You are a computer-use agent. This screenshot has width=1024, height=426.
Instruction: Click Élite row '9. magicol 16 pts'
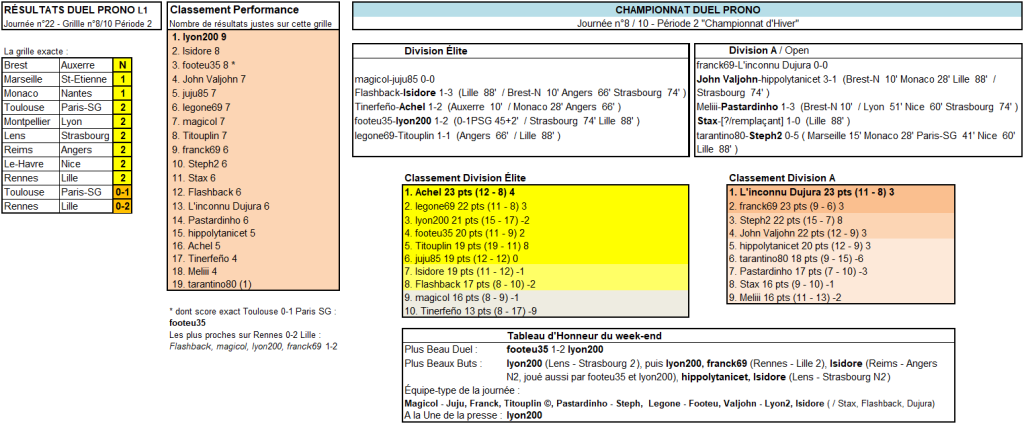[545, 297]
